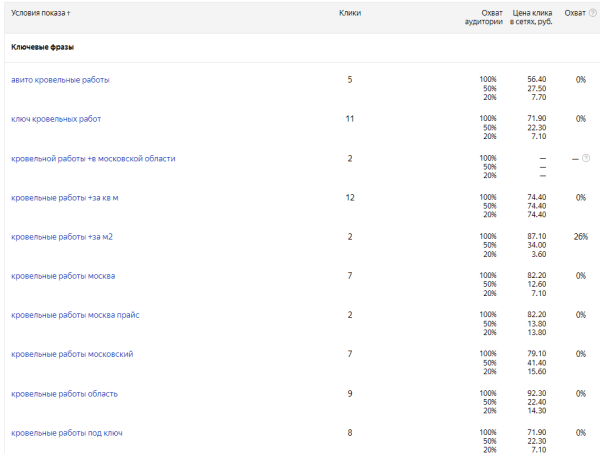The width and height of the screenshot is (600, 453).
Task: Click the 92.30 price for кровельные работы область
Action: (536, 393)
